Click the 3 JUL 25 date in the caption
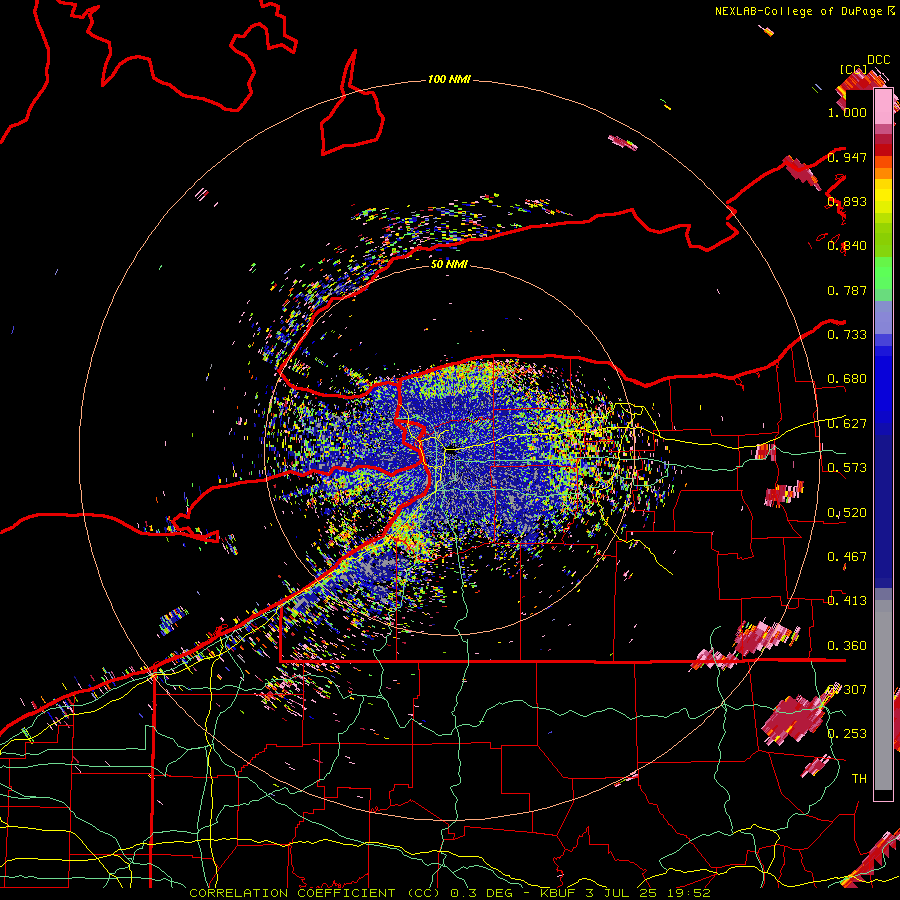The width and height of the screenshot is (900, 900). (621, 893)
